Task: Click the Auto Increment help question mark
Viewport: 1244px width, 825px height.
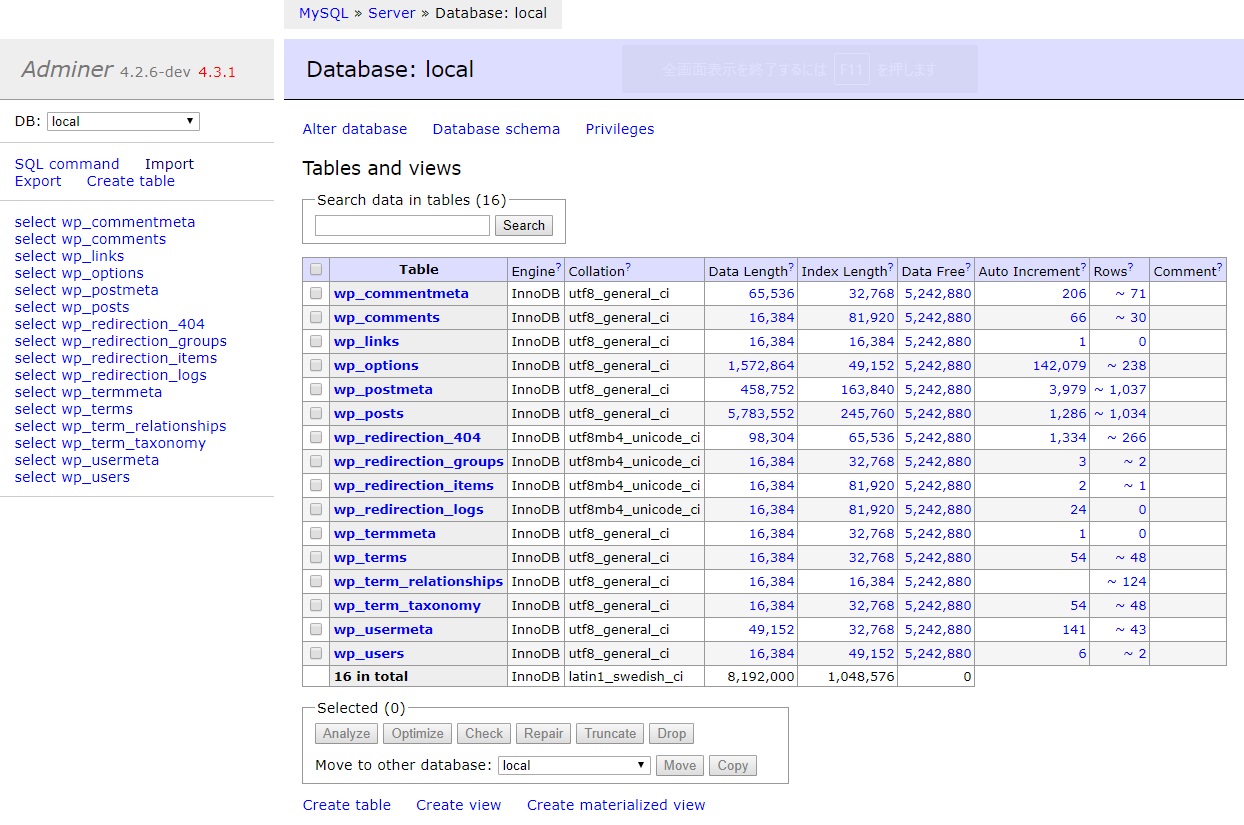Action: tap(1084, 267)
